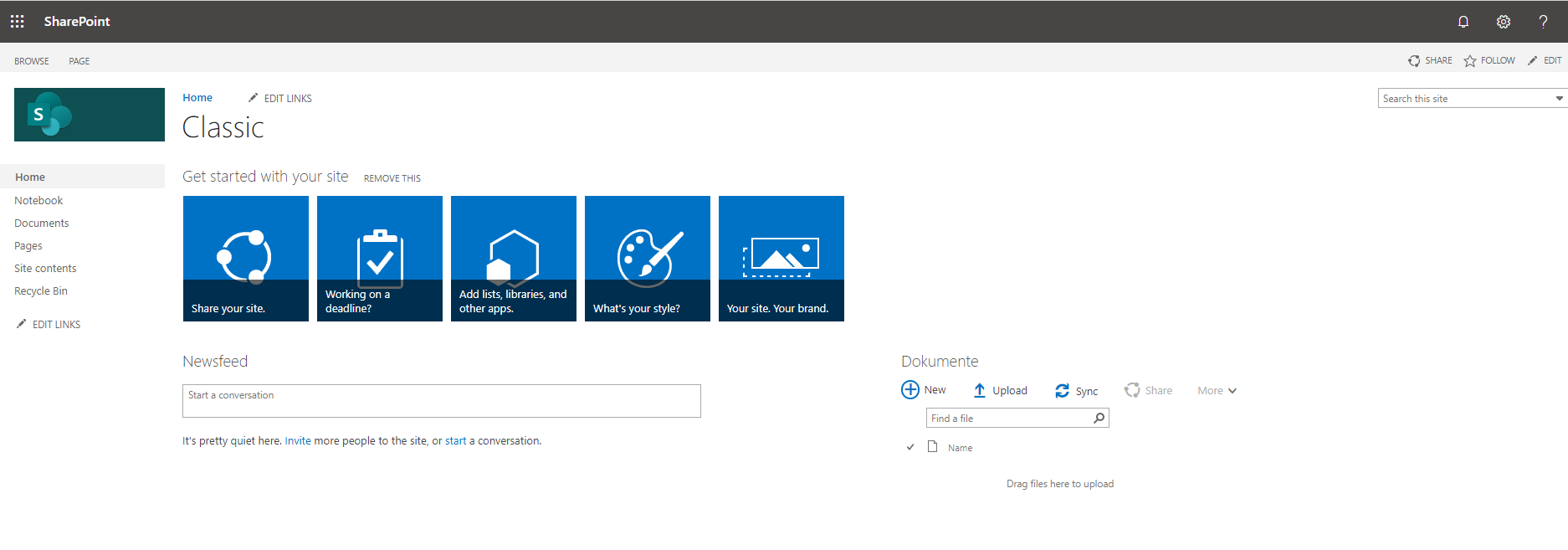The width and height of the screenshot is (1568, 550).
Task: Click the EDIT label in ribbon bar
Action: click(x=1553, y=61)
